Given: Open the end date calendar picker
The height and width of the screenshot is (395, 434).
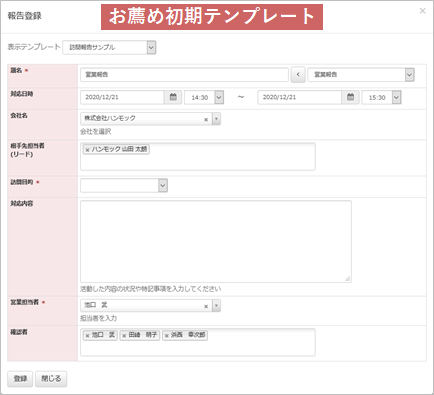Looking at the screenshot, I should pyautogui.click(x=350, y=97).
